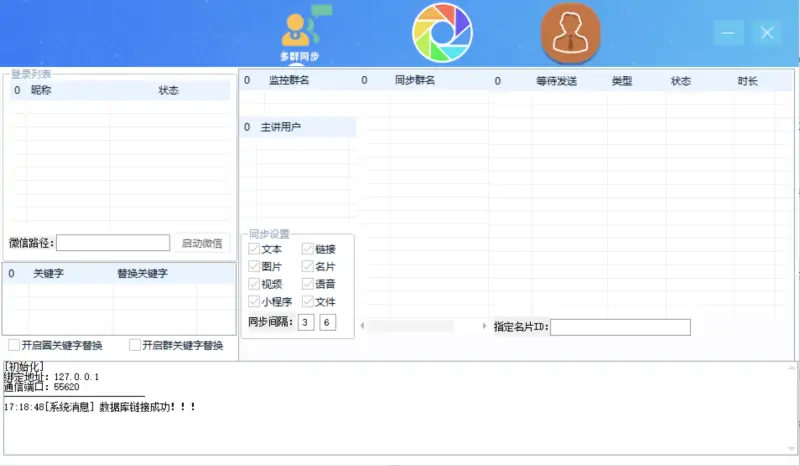
Task: Close the application with the X button
Action: tap(767, 33)
